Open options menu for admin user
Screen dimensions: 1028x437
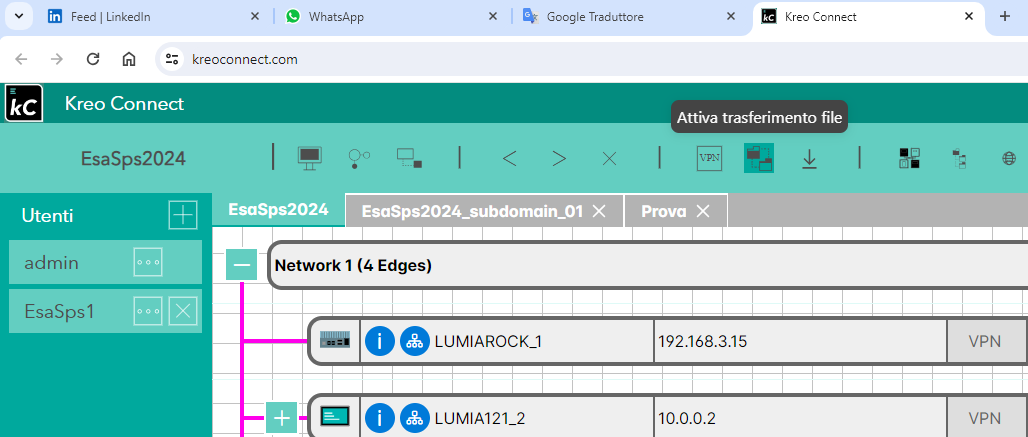click(x=148, y=263)
